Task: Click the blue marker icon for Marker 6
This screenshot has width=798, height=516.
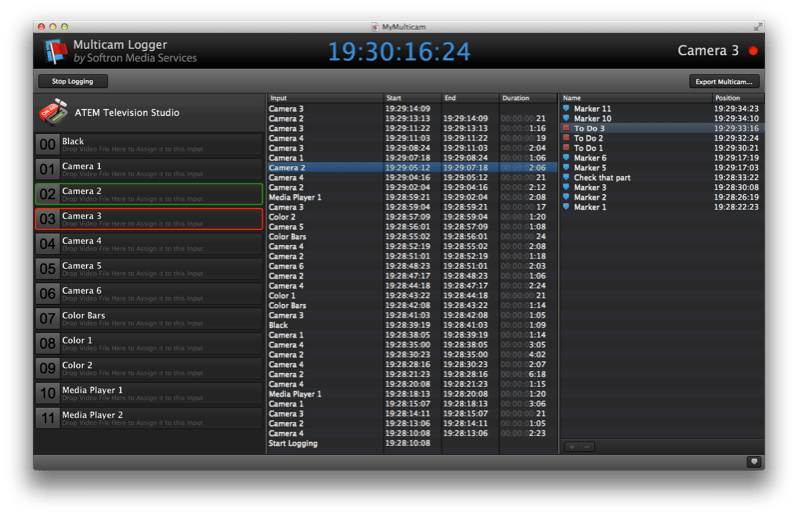Action: coord(566,158)
